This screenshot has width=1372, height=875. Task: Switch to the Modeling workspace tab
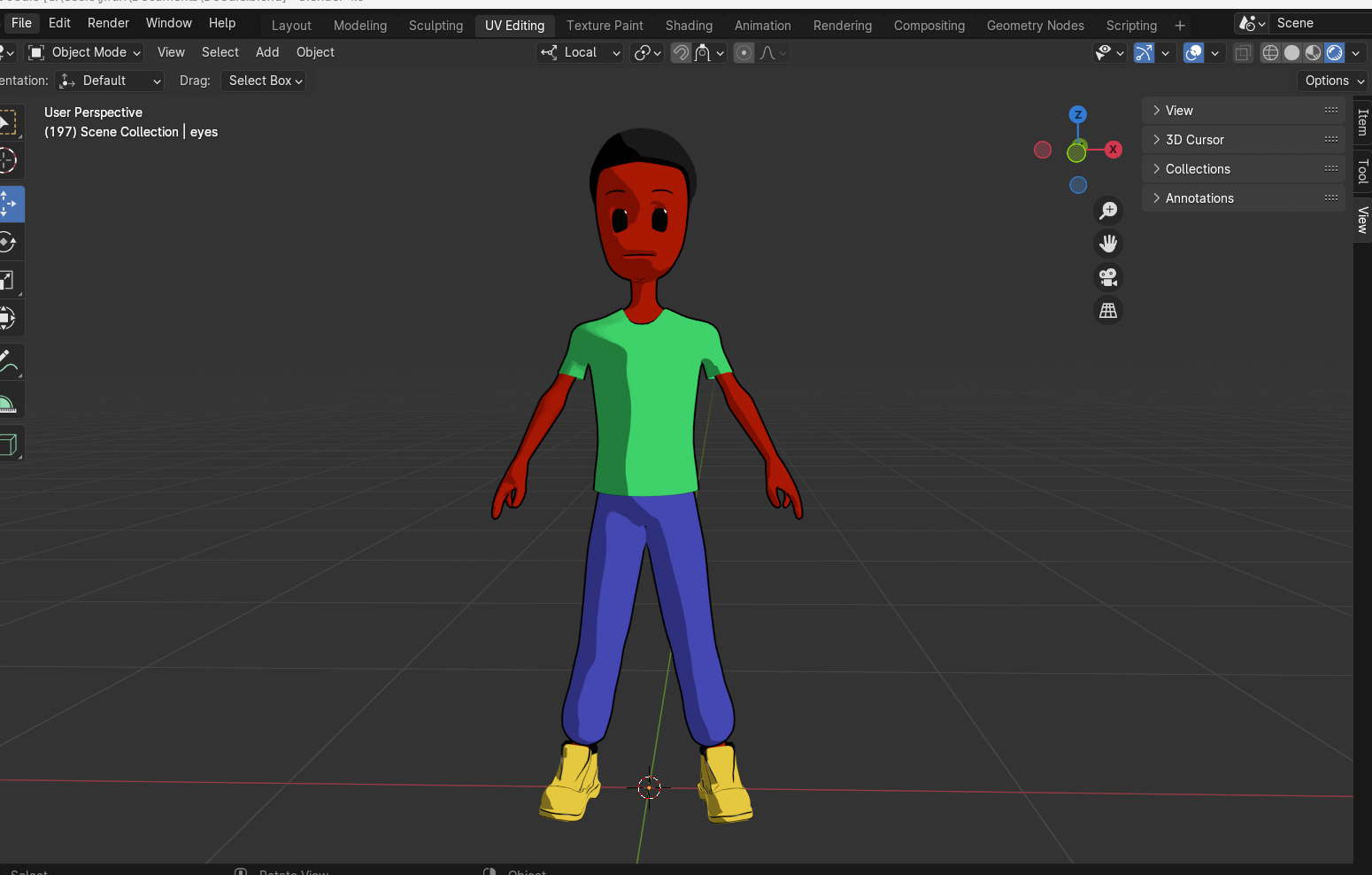[x=360, y=26]
